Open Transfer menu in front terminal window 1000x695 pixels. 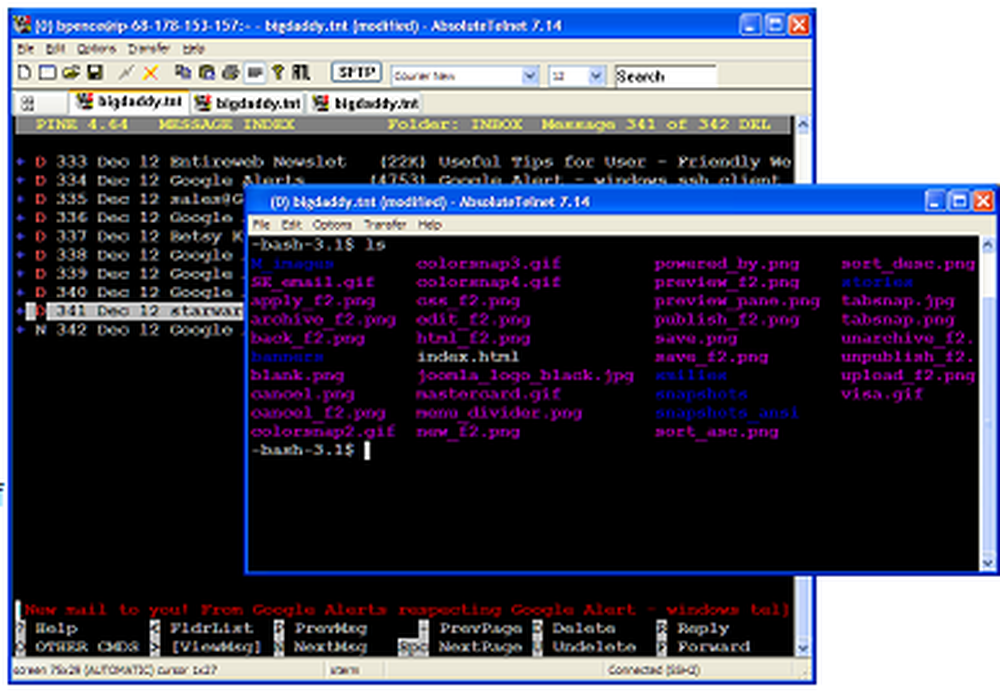coord(385,224)
